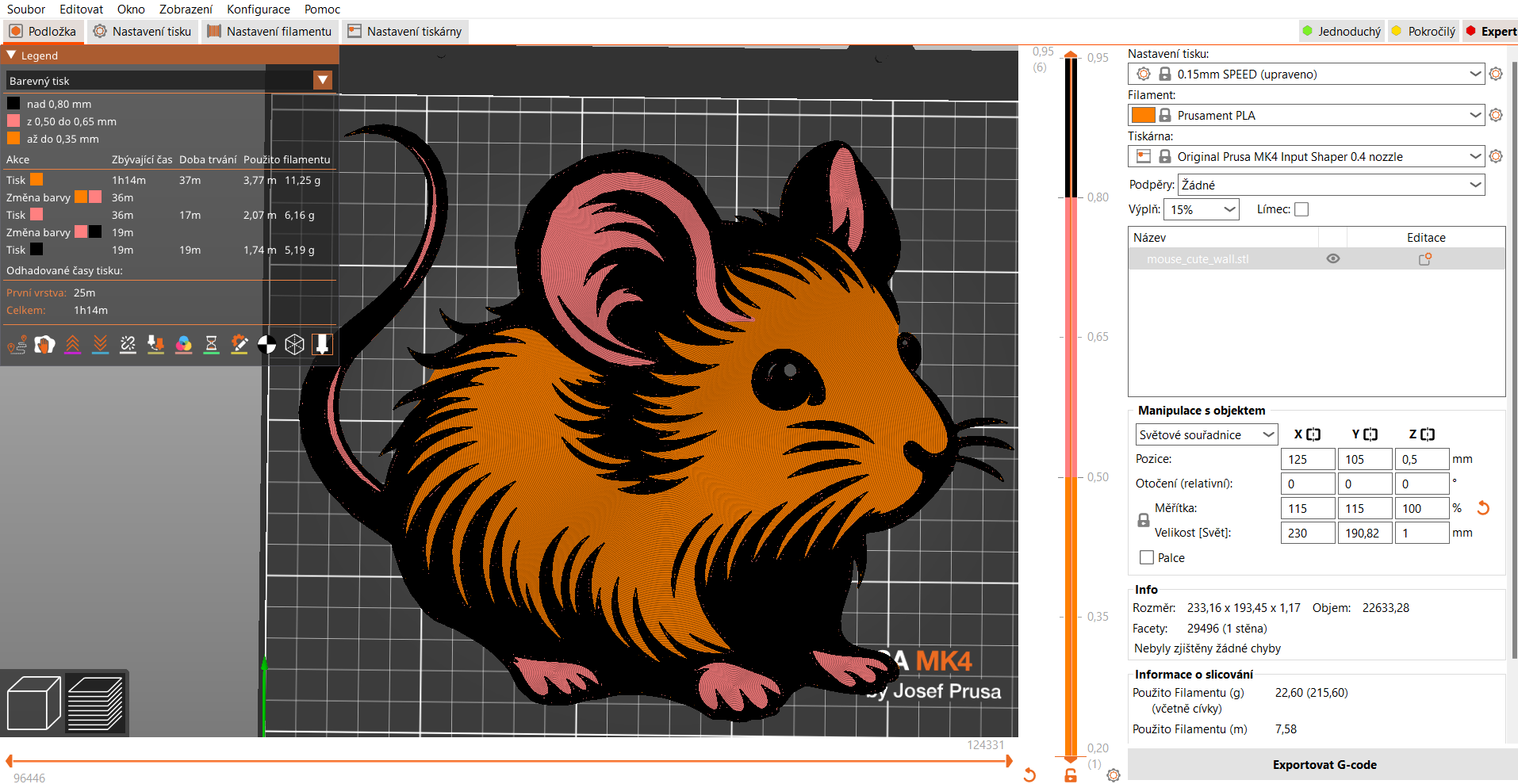Screen dimensions: 1518x784
Task: Open filament settings gear next to Prusament PLA
Action: click(x=1496, y=115)
